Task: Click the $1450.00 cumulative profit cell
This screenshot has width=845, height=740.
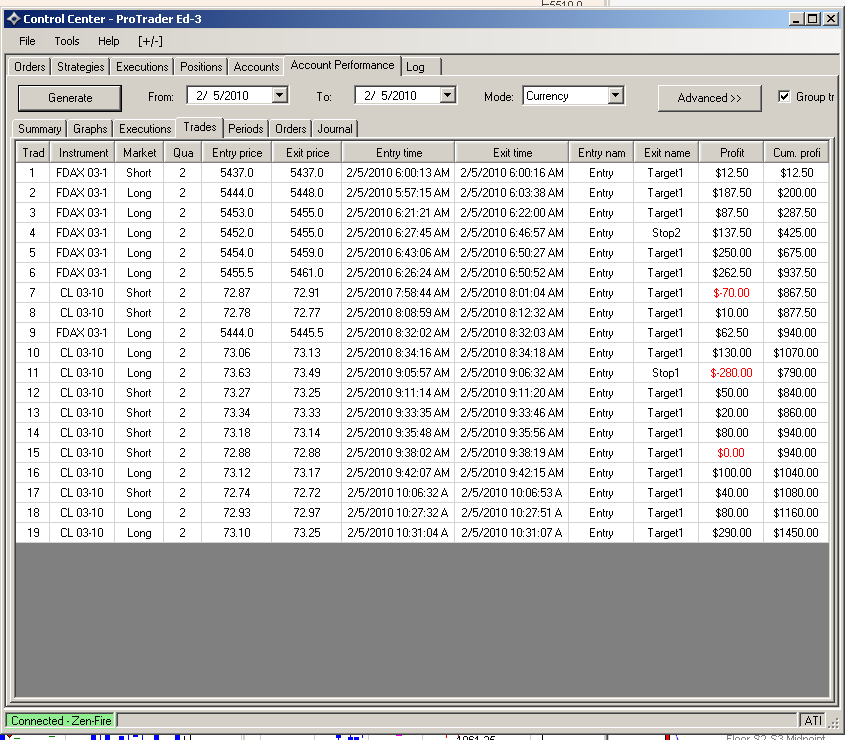Action: pos(796,532)
